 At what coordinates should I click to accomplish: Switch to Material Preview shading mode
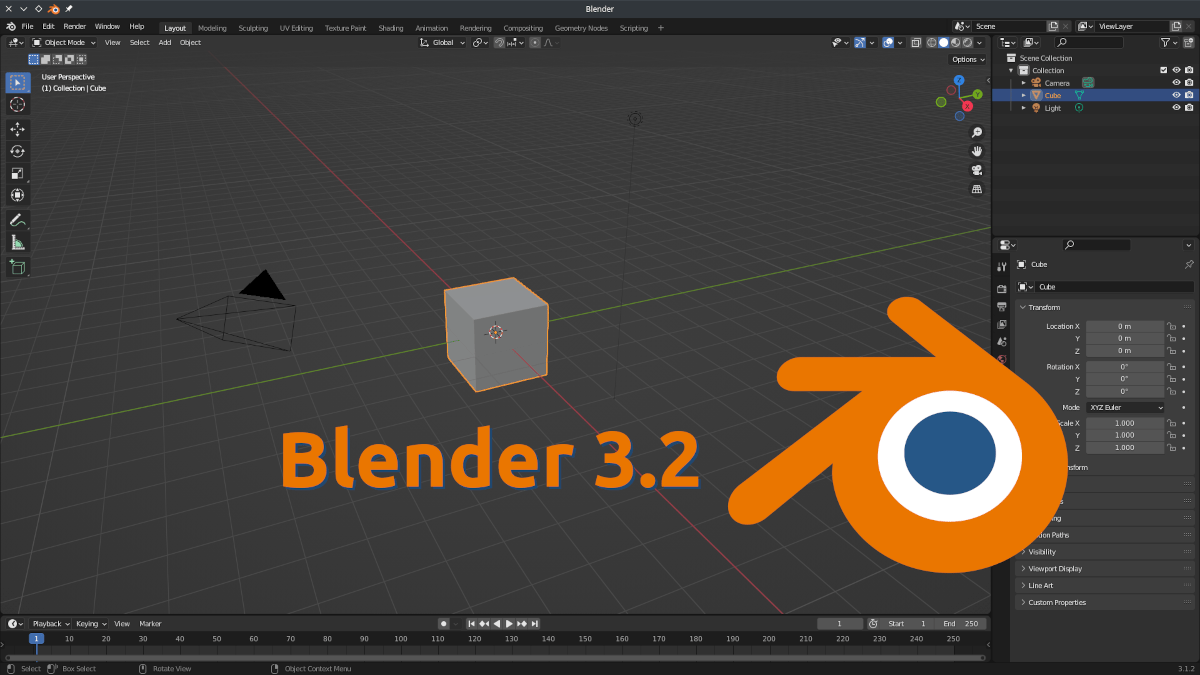coord(954,42)
